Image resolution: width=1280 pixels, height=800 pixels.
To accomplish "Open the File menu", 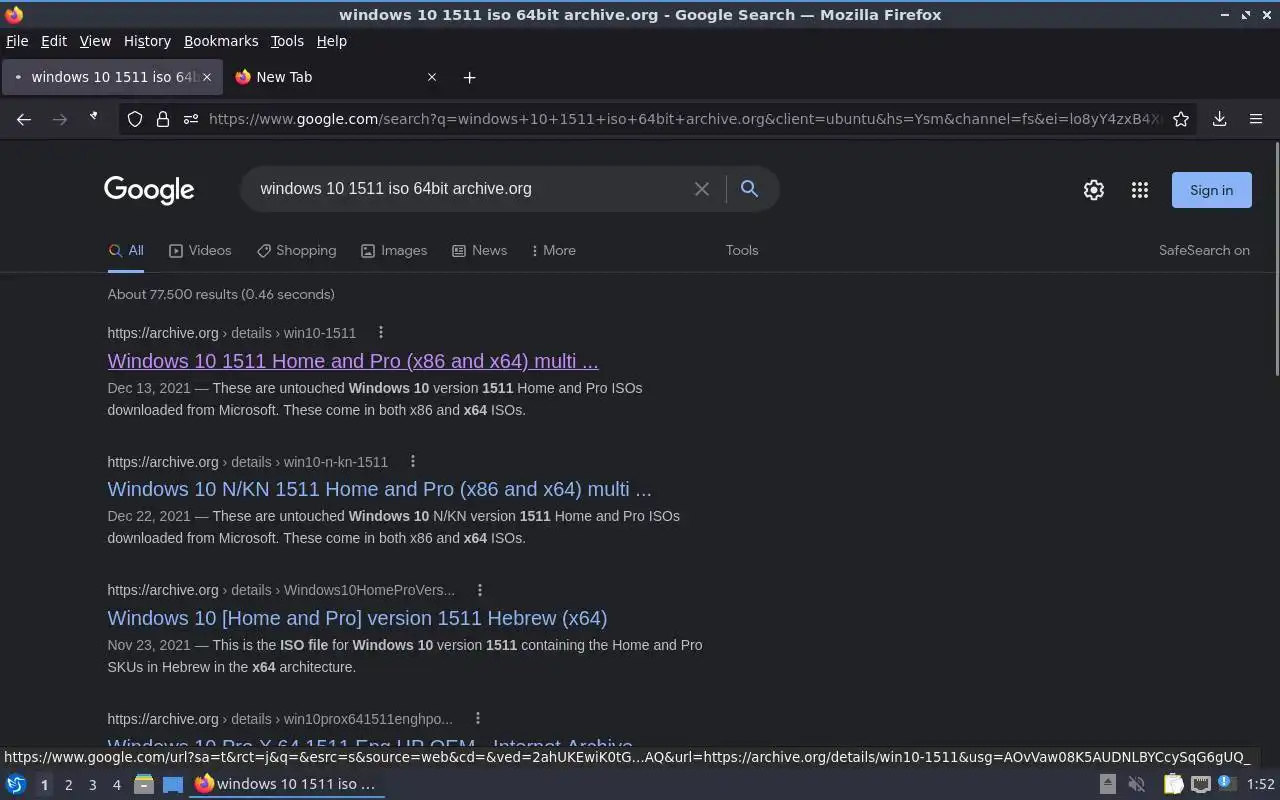I will [17, 41].
